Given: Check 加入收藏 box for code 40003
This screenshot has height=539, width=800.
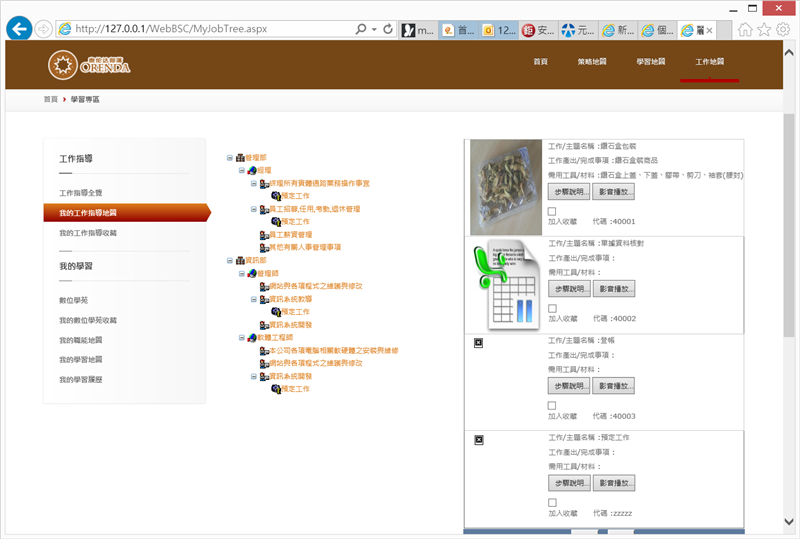Looking at the screenshot, I should click(552, 406).
